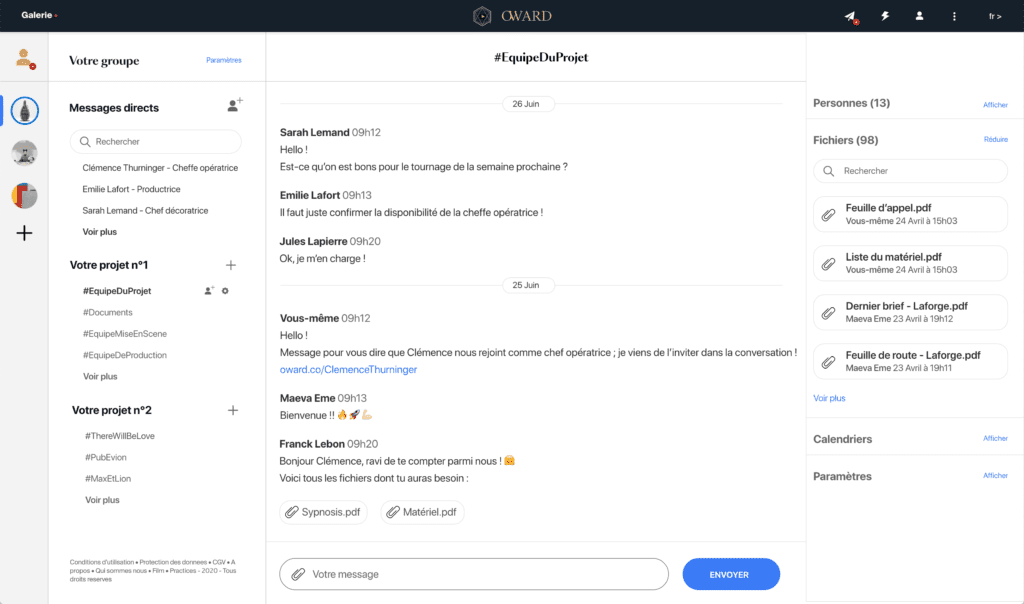Click search icon in direct messages field
This screenshot has height=604, width=1024.
pos(85,142)
